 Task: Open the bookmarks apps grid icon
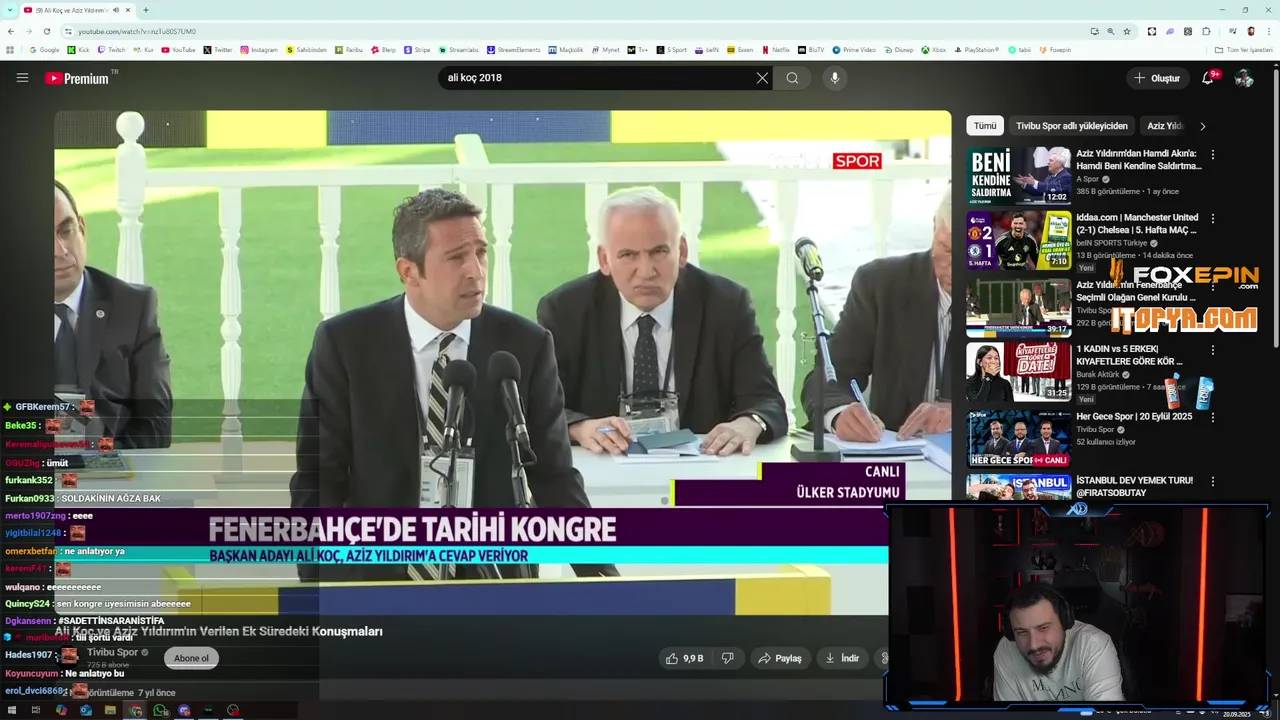(10, 49)
